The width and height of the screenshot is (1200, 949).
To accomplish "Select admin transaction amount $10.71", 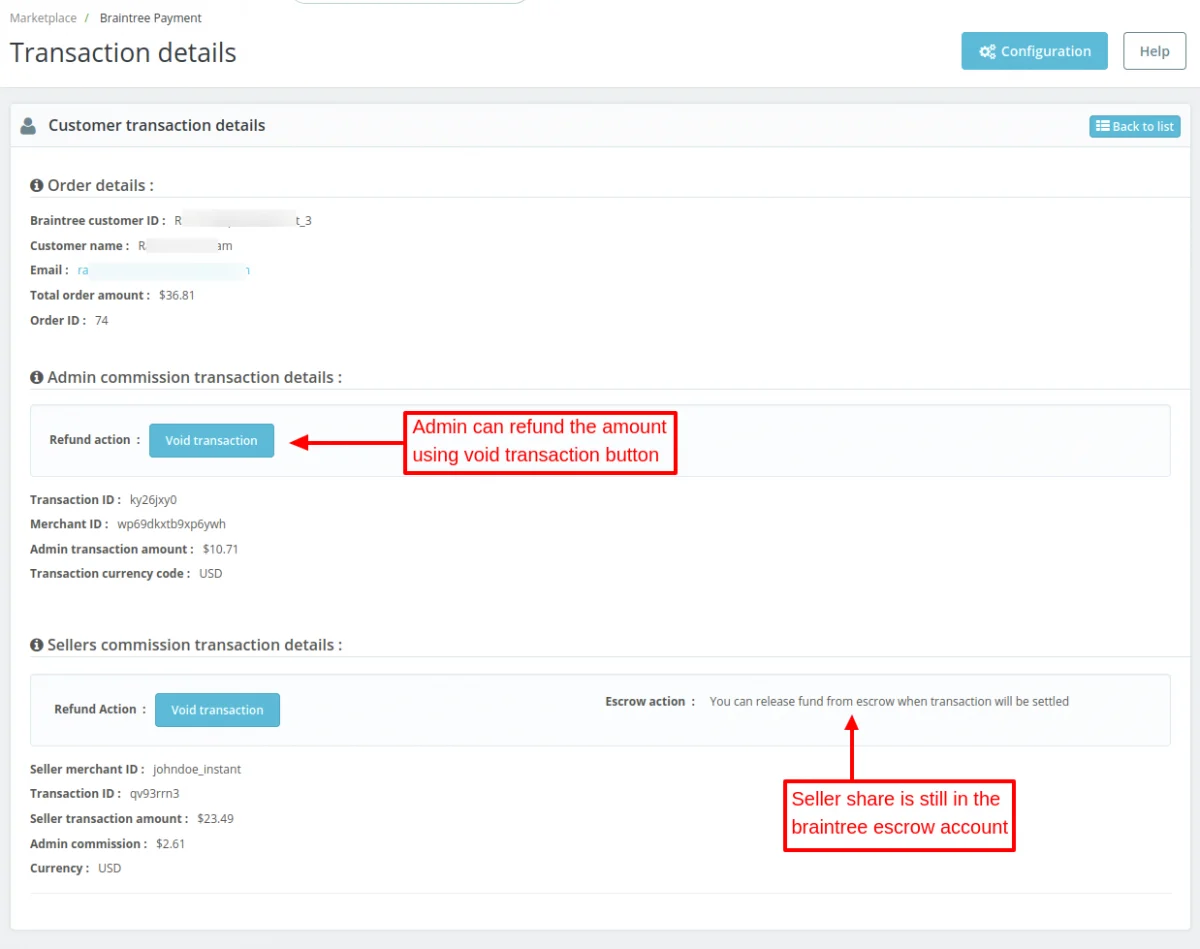I will (x=220, y=549).
